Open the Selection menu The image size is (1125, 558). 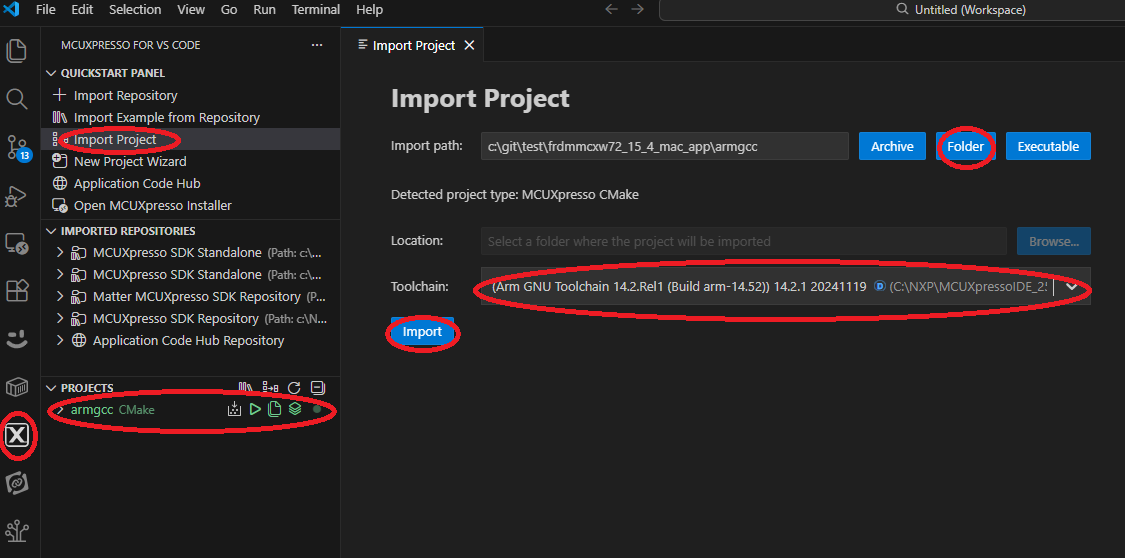135,10
